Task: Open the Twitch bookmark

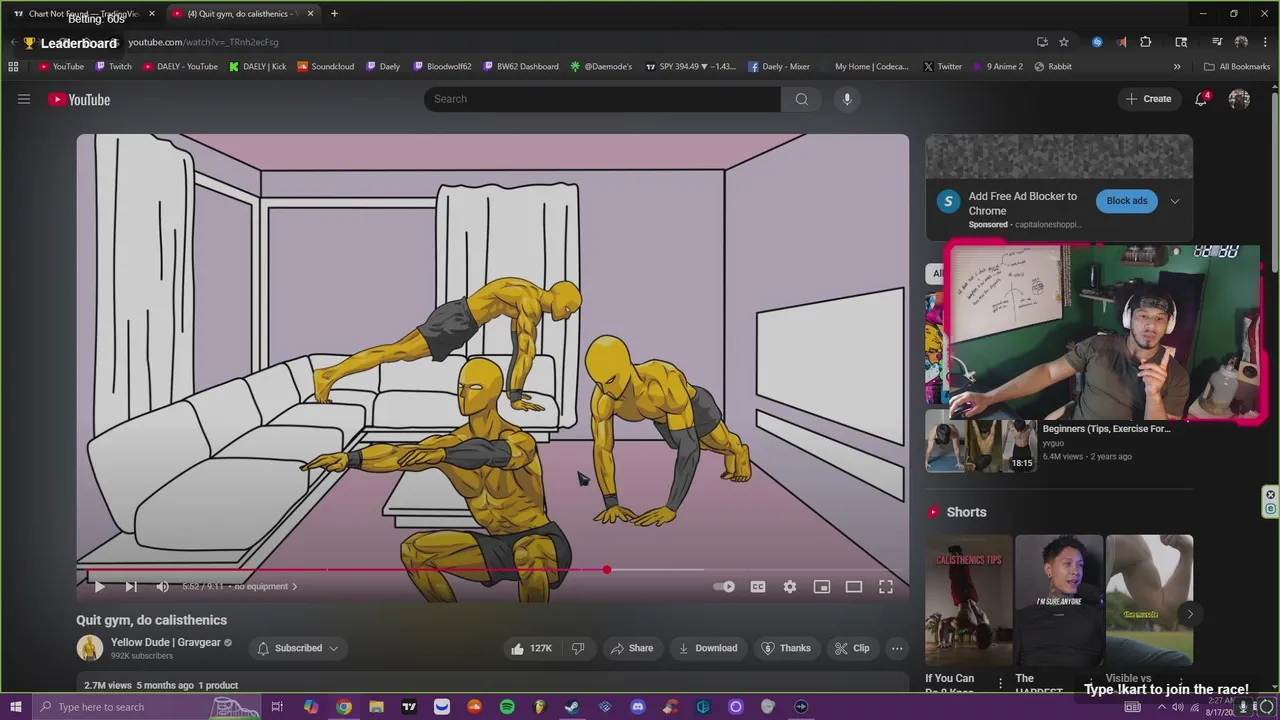Action: [113, 67]
